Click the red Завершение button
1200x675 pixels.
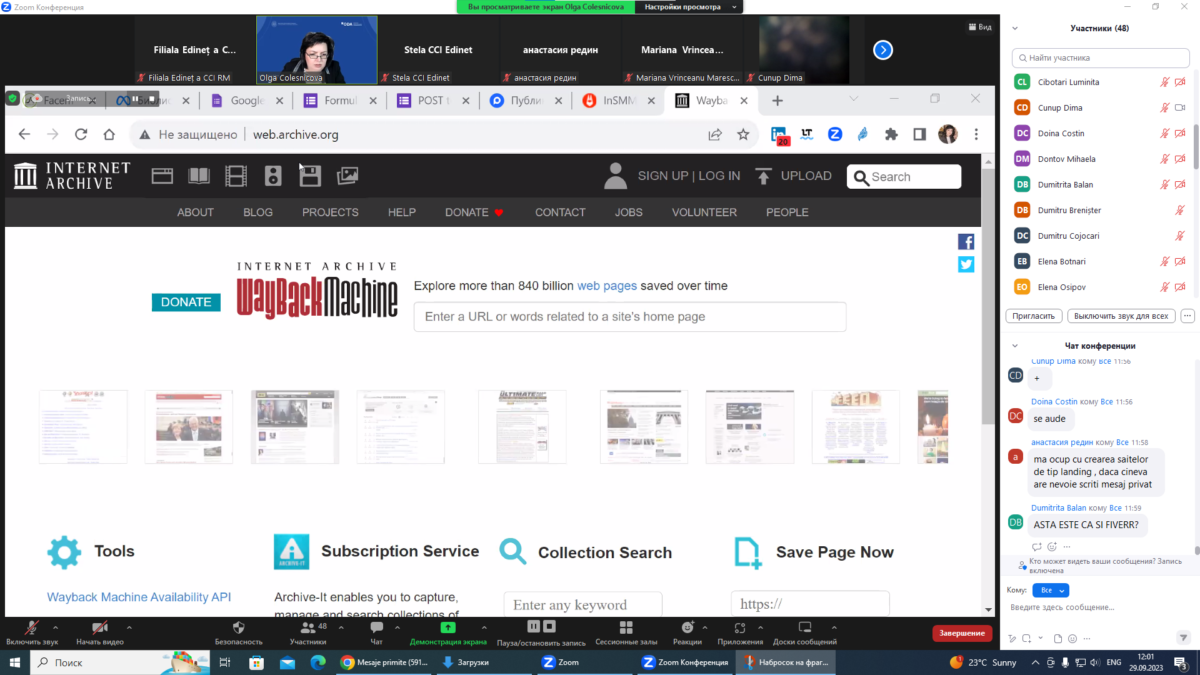963,633
